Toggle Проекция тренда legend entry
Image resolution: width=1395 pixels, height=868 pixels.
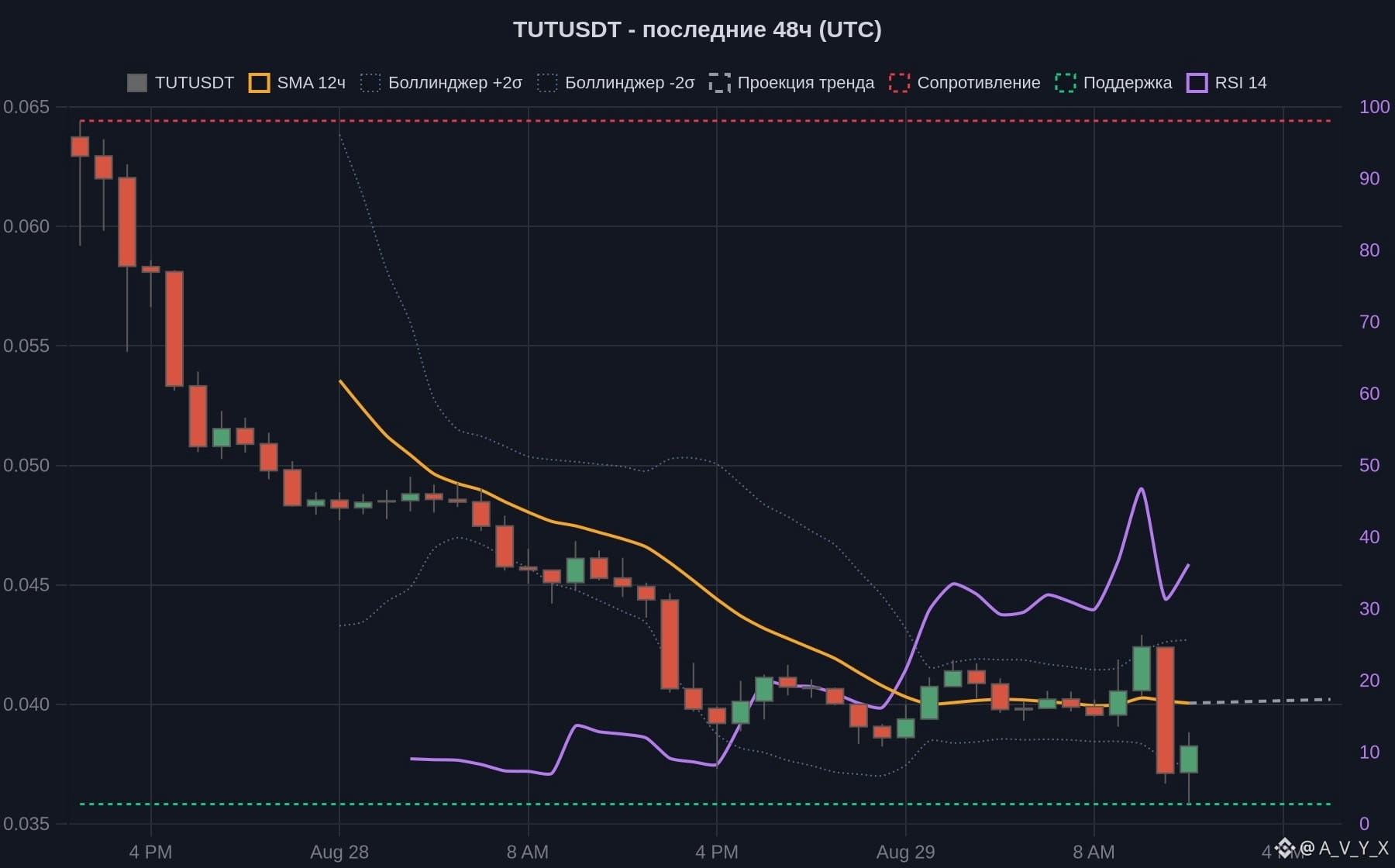(x=791, y=83)
